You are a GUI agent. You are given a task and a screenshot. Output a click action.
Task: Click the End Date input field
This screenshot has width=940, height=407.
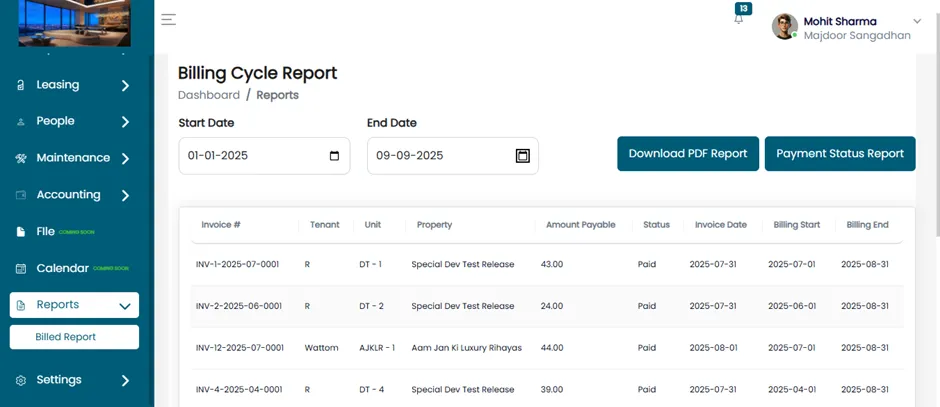pos(453,156)
